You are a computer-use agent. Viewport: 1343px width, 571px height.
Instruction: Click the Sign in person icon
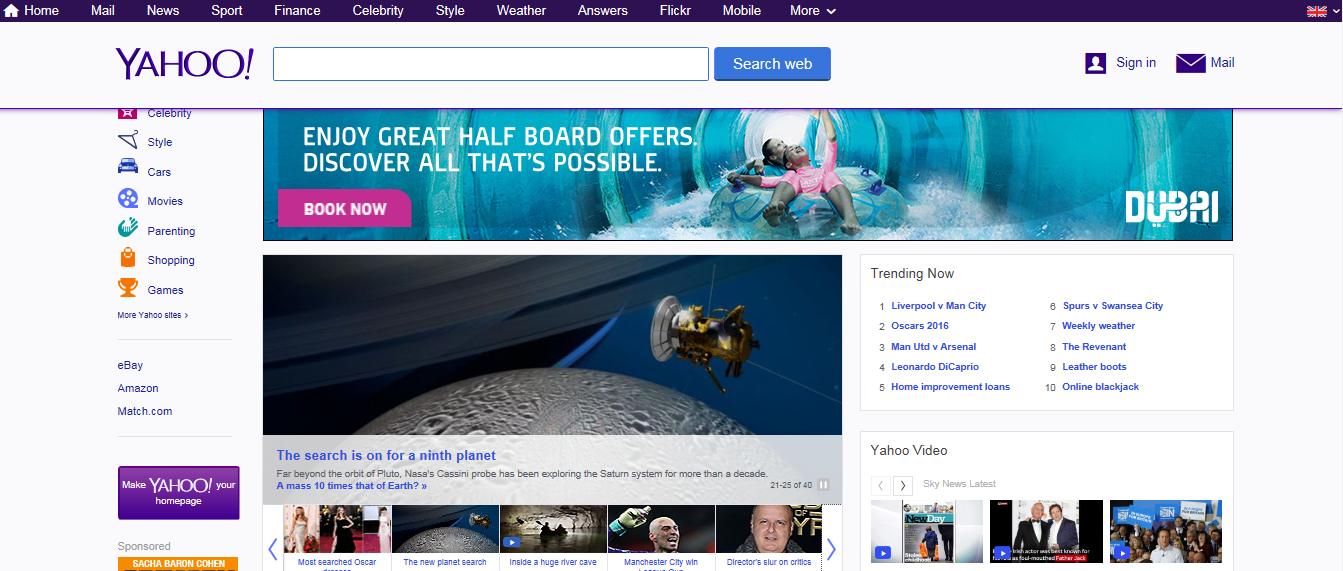(x=1096, y=63)
